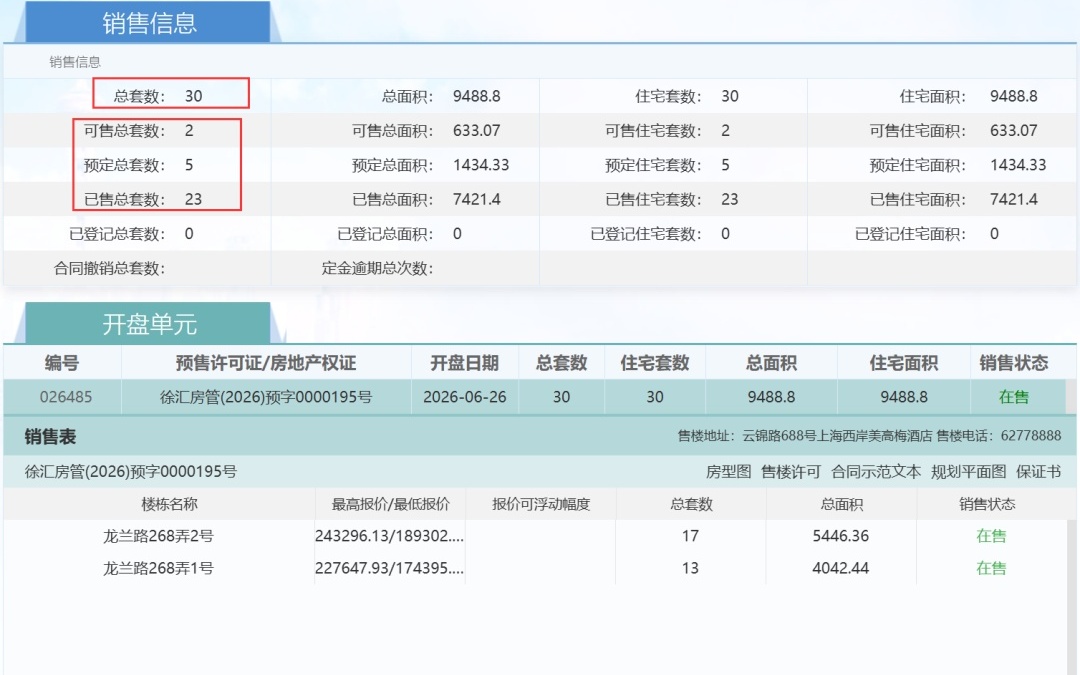
Task: Click the 最高报价/最低报价 column header
Action: click(x=391, y=504)
